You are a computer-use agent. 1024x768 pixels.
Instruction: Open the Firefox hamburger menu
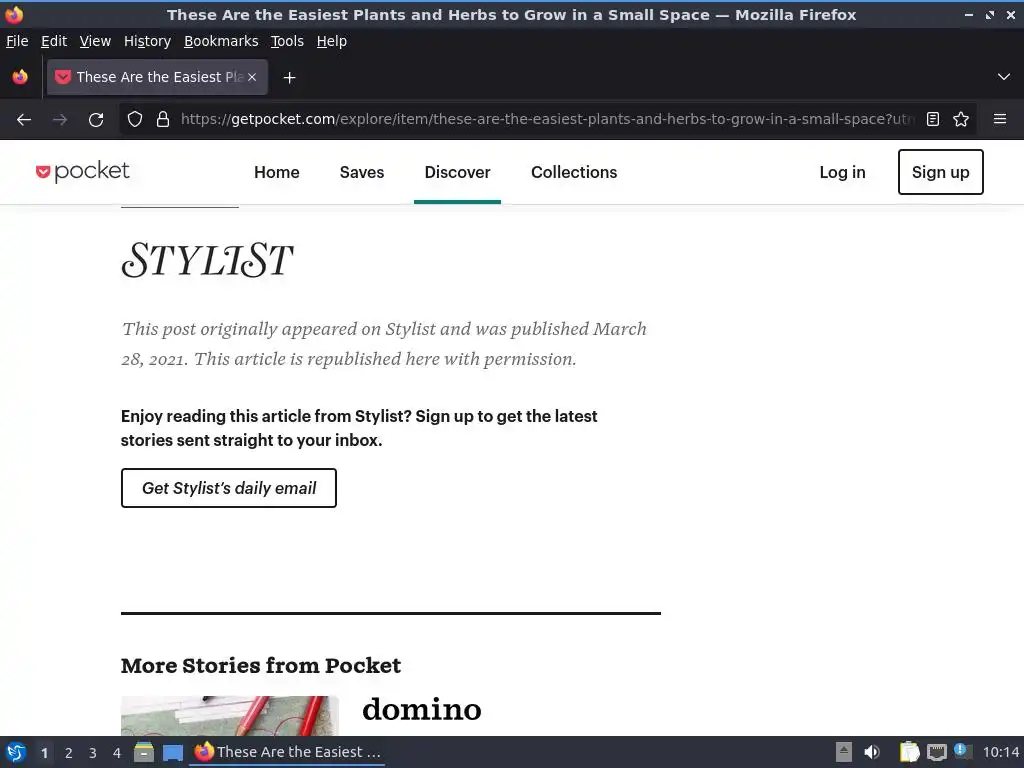click(999, 119)
